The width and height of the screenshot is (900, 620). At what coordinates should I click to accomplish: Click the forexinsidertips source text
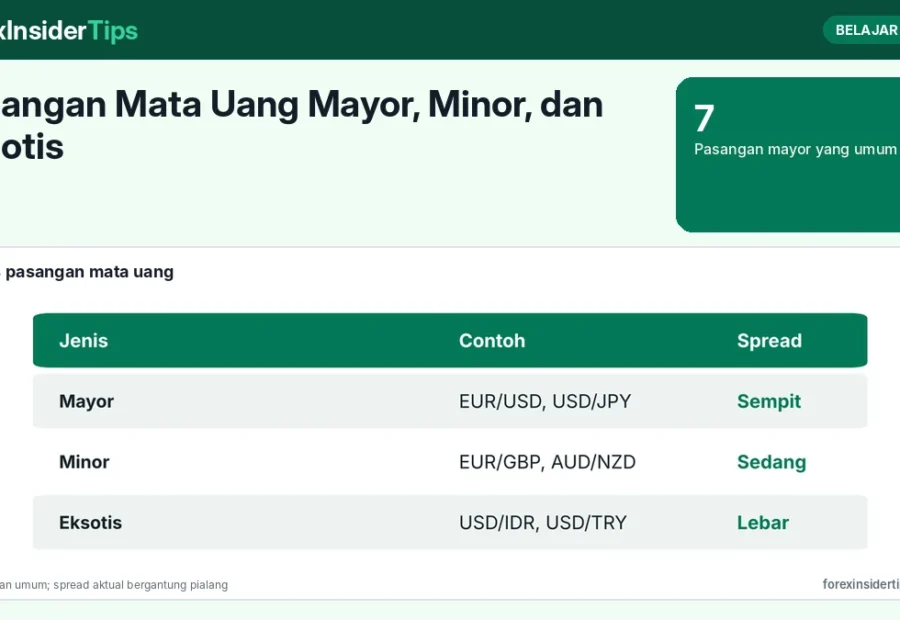tap(861, 584)
